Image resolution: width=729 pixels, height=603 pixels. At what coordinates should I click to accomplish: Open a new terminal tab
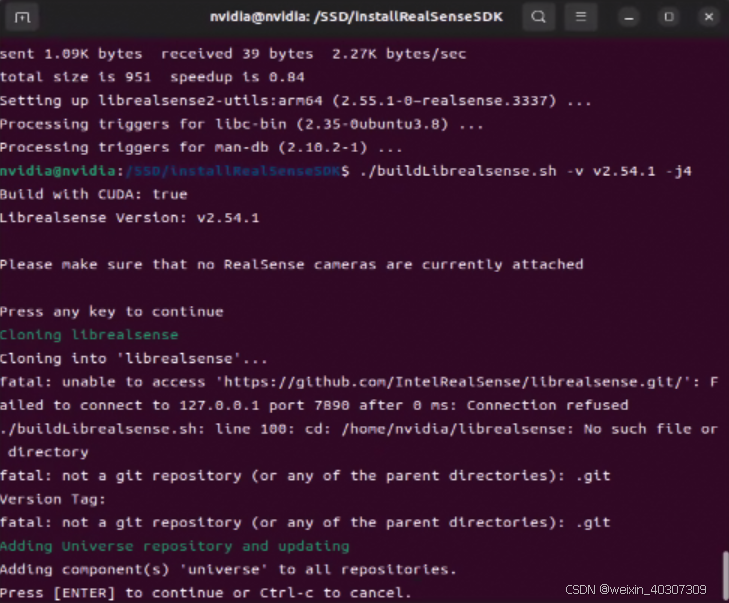21,17
